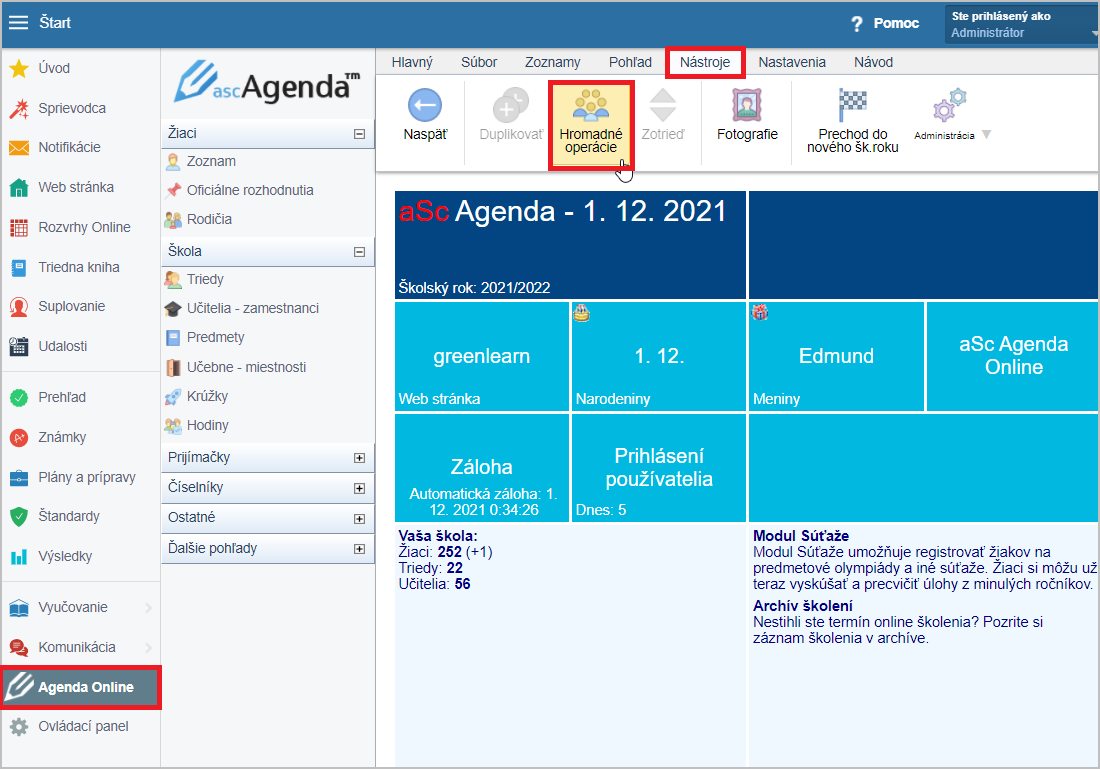Open the Návod tab
This screenshot has width=1100, height=769.
(x=873, y=62)
